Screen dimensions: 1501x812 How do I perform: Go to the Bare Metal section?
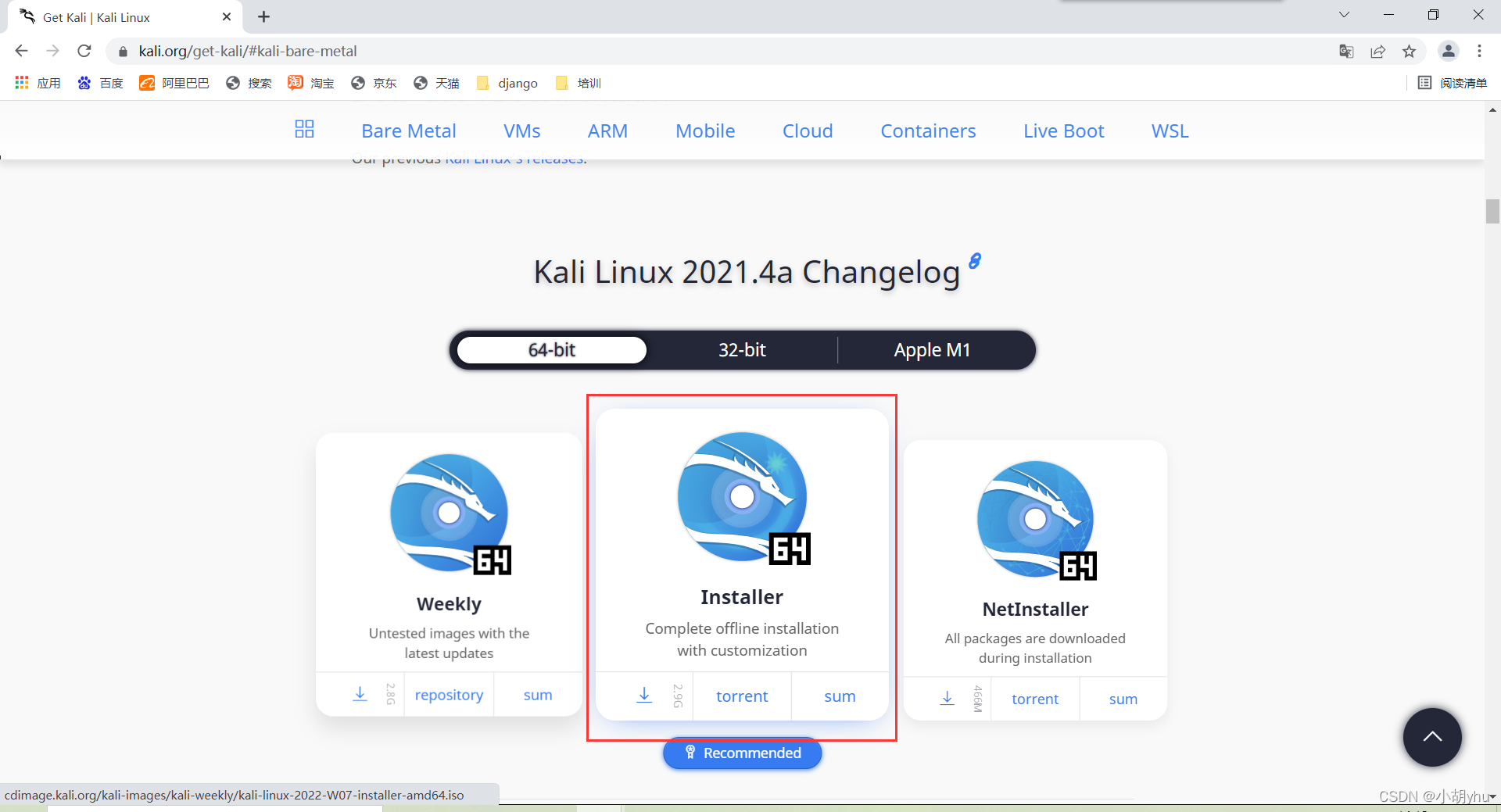coord(409,131)
